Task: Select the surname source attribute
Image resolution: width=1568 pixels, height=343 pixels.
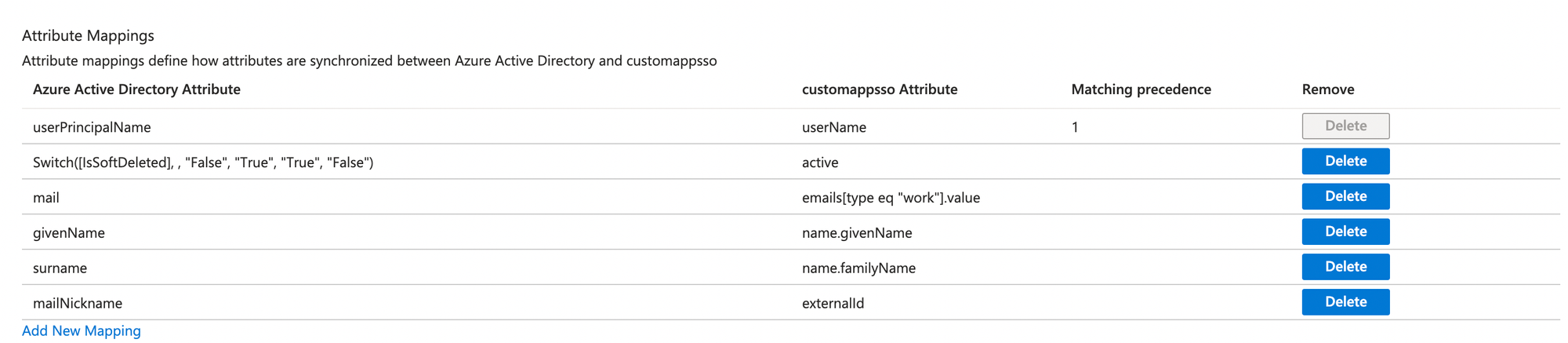Action: [x=60, y=268]
